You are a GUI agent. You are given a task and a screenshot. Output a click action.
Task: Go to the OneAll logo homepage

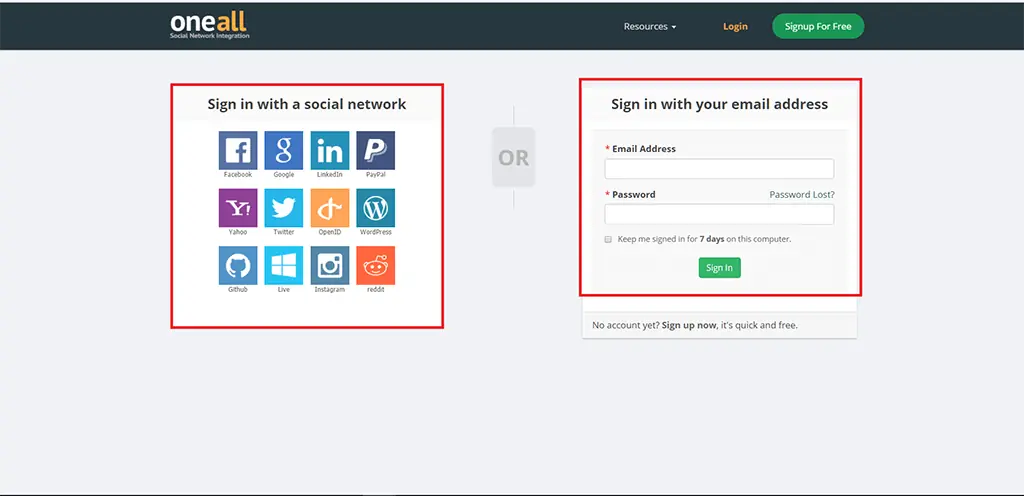click(210, 25)
